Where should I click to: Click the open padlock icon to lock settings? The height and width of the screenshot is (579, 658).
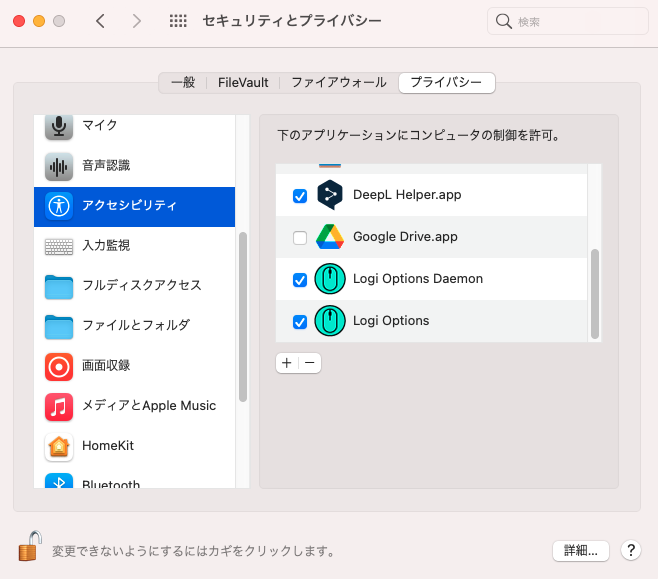click(x=30, y=546)
